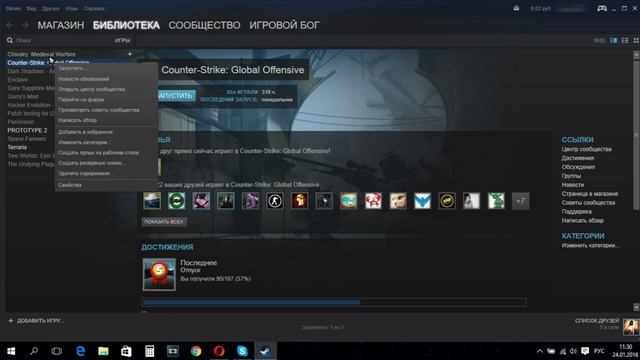Open the profile avatar next to СПИСОК ДРУЗЕЙ
640x360 pixels.
[631, 327]
